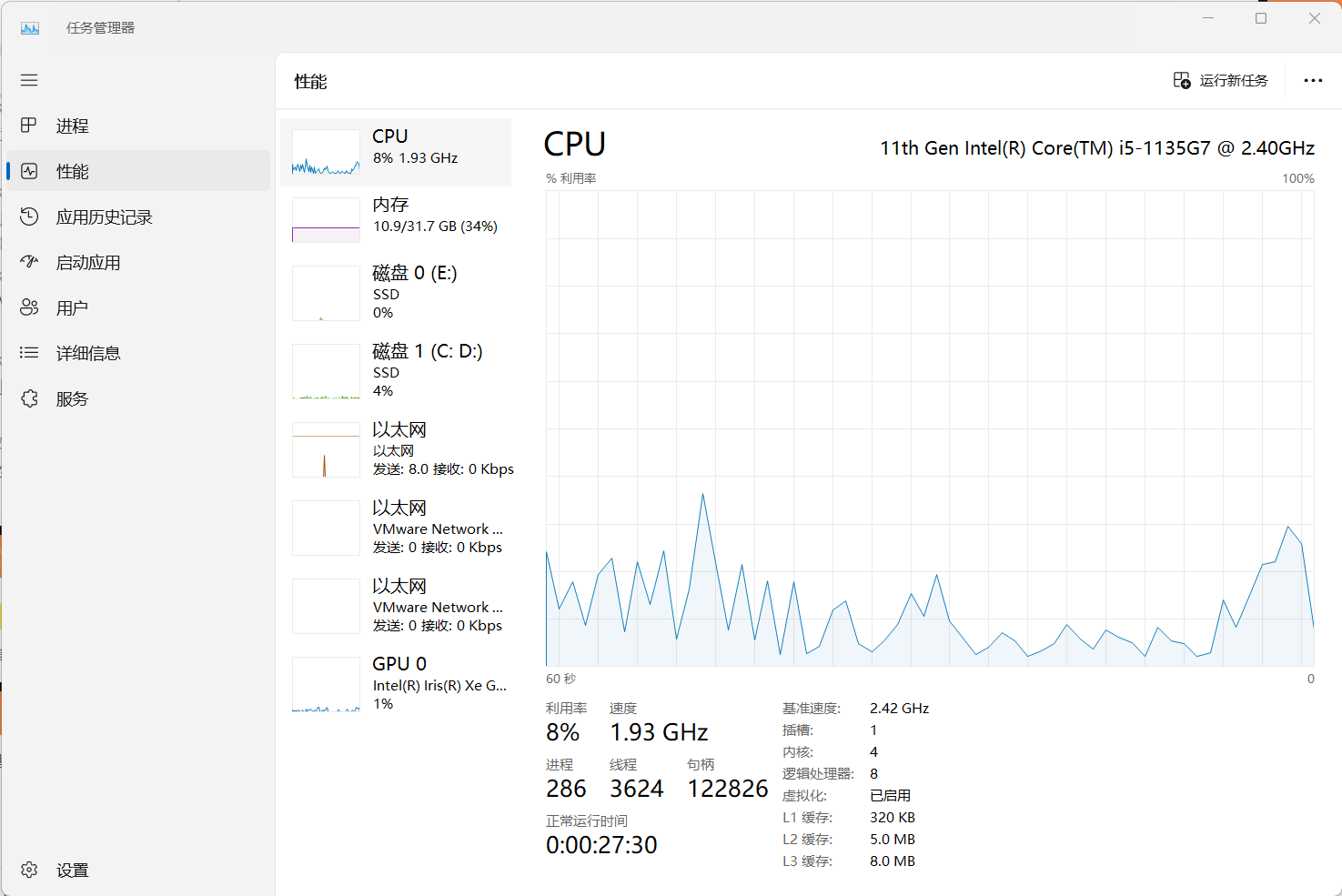Screen dimensions: 1342x896
Task: Click the 60 秒 time axis label
Action: 560,679
